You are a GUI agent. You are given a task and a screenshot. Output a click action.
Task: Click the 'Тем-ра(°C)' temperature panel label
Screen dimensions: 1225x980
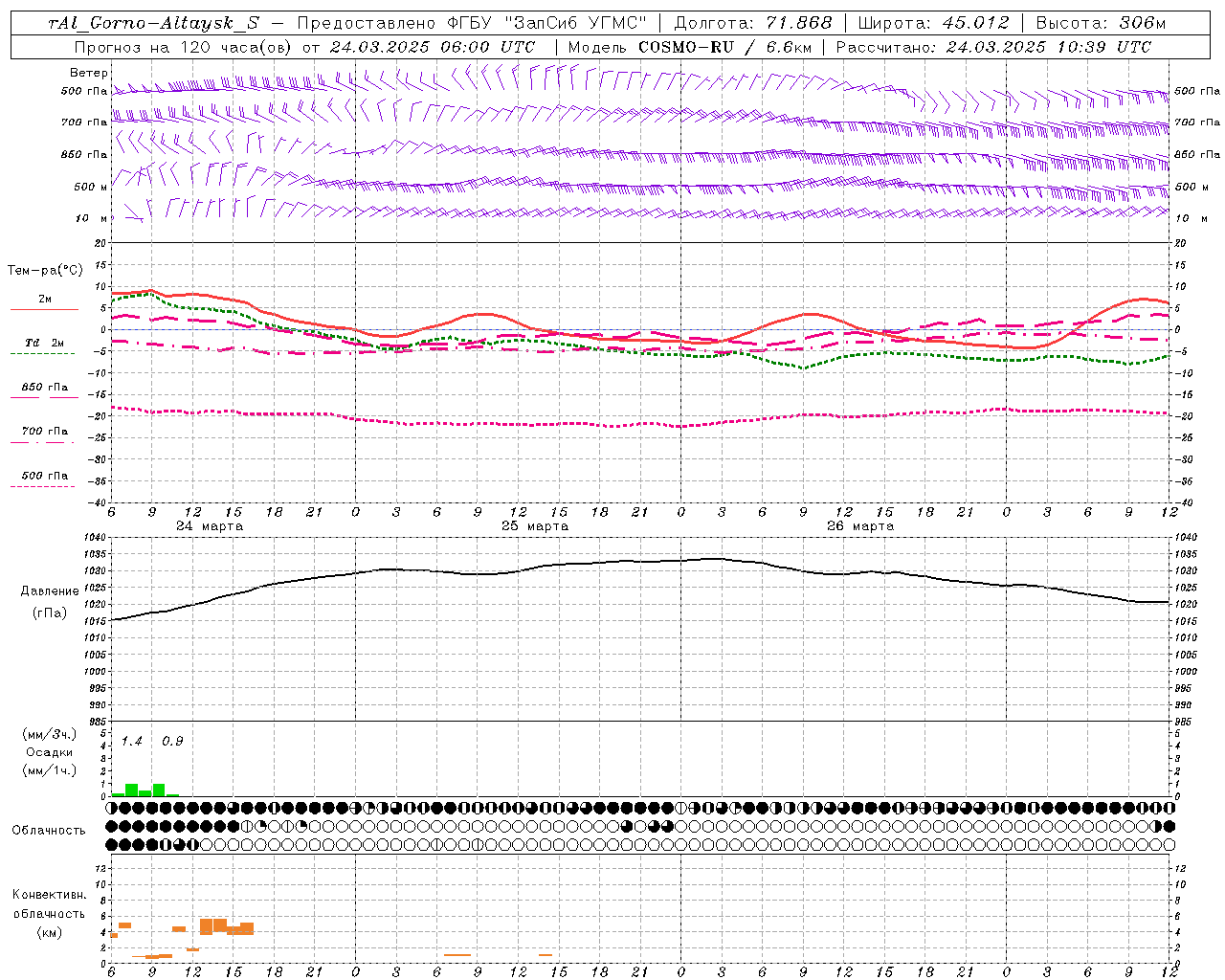coord(45,271)
